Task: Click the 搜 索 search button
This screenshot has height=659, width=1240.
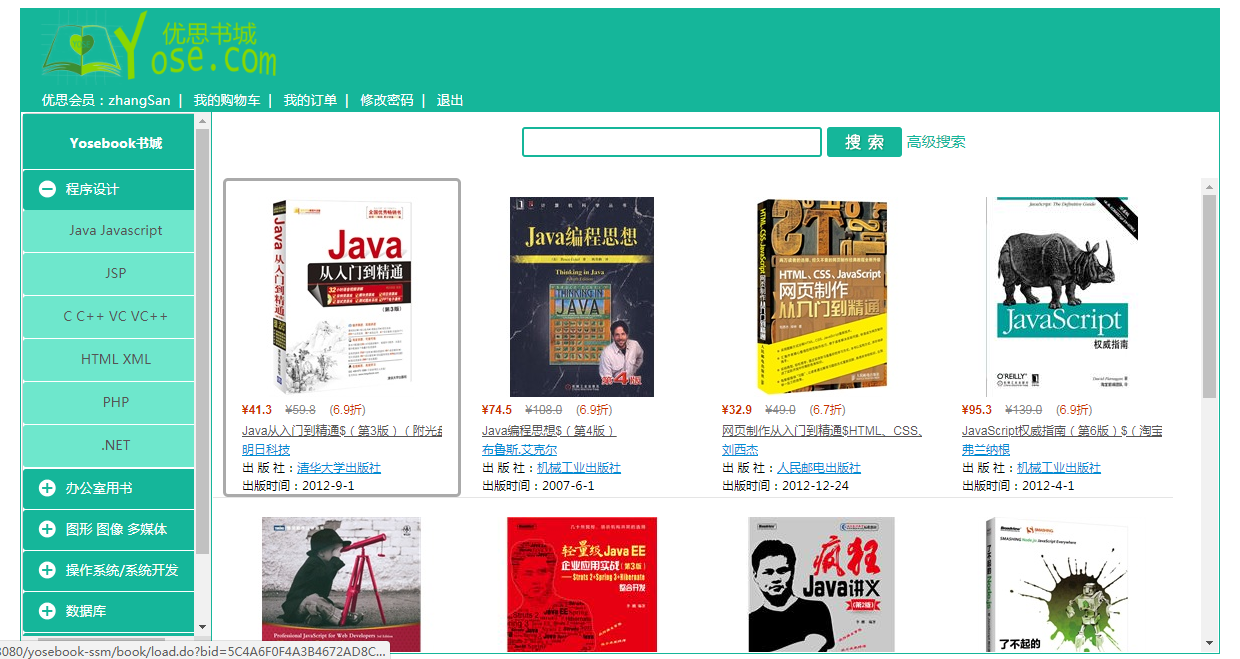Action: (865, 142)
